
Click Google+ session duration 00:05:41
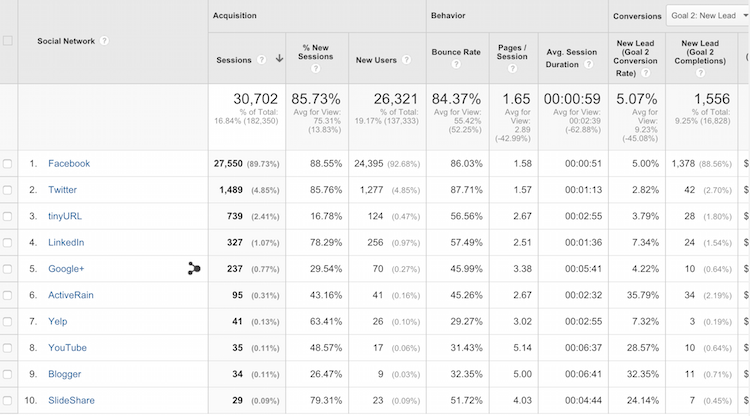(x=583, y=269)
